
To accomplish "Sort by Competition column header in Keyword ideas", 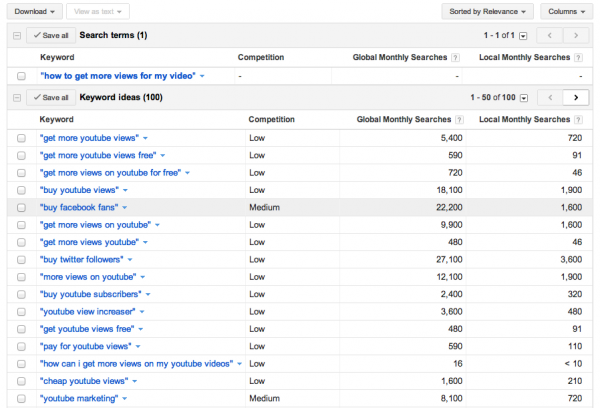I will pyautogui.click(x=272, y=118).
